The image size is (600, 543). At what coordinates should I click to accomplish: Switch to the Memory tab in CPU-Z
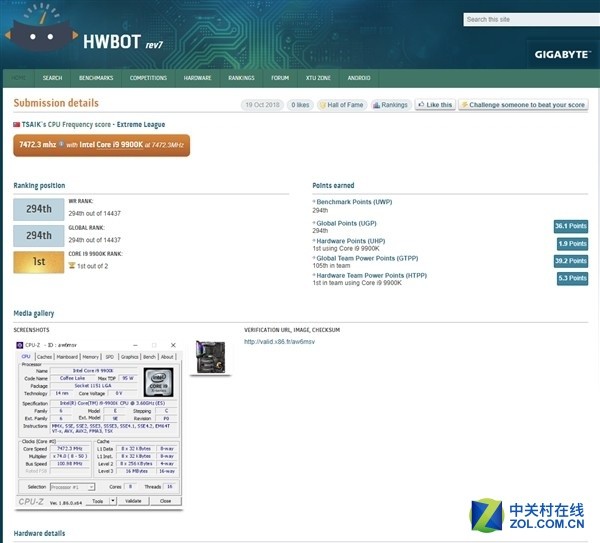click(x=91, y=357)
